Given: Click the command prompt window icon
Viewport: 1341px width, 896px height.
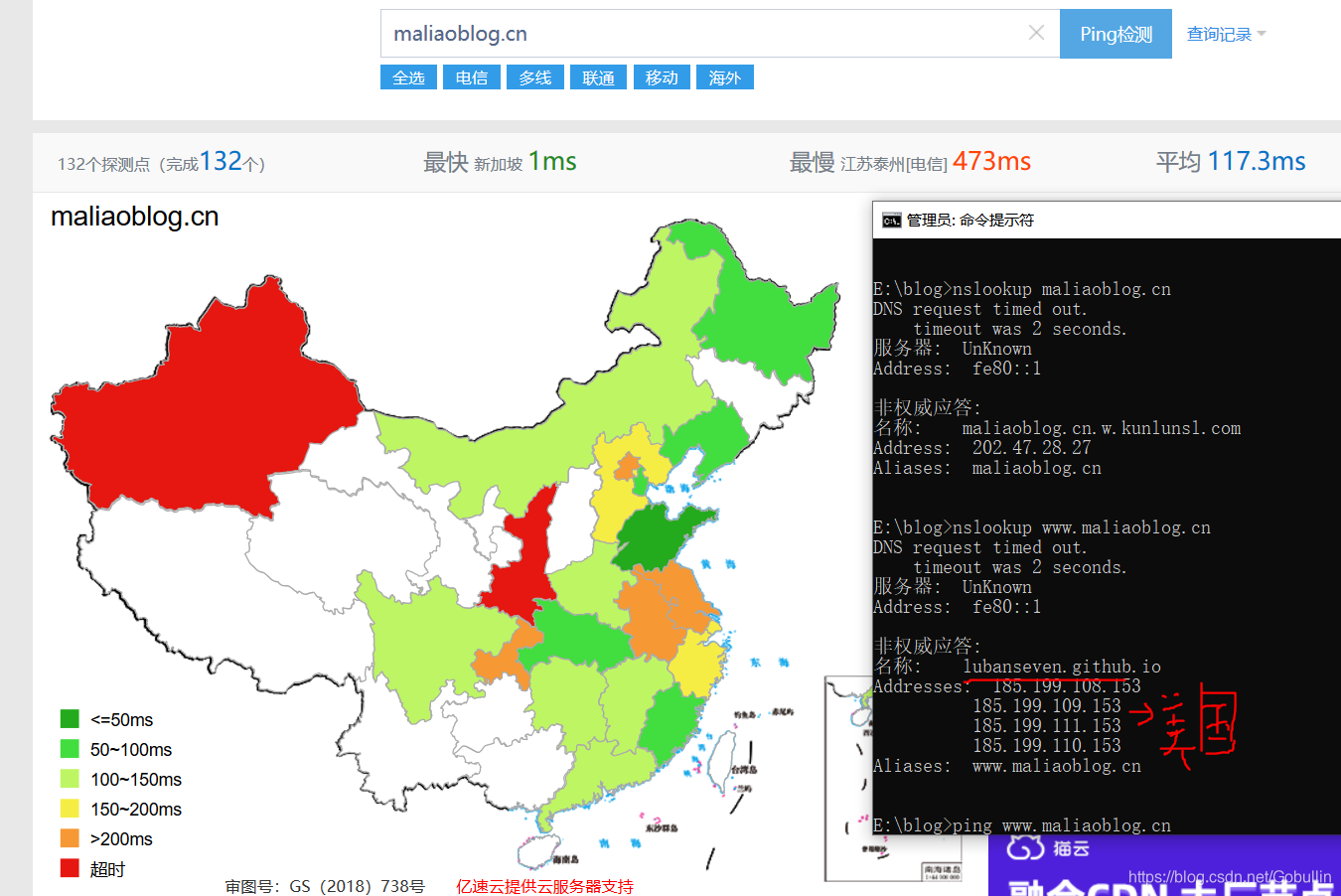Looking at the screenshot, I should tap(891, 221).
